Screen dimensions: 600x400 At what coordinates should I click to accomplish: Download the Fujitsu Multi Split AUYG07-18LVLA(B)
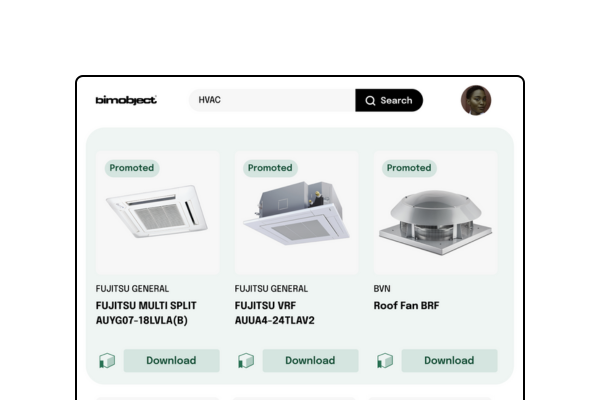(171, 361)
